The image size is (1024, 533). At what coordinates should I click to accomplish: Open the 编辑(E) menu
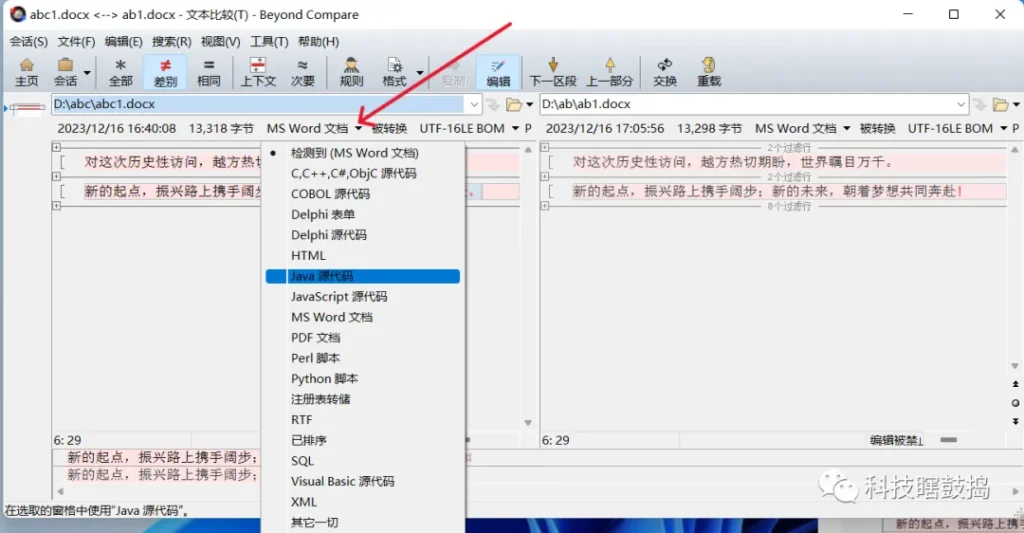[123, 41]
